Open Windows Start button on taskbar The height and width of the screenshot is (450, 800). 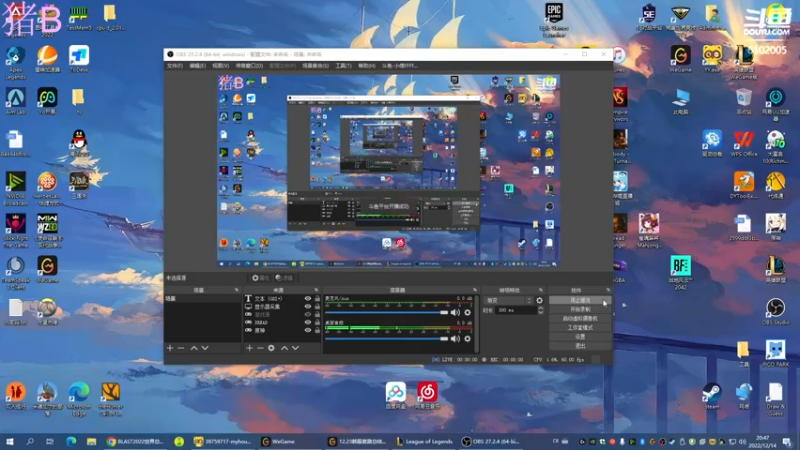click(x=10, y=441)
